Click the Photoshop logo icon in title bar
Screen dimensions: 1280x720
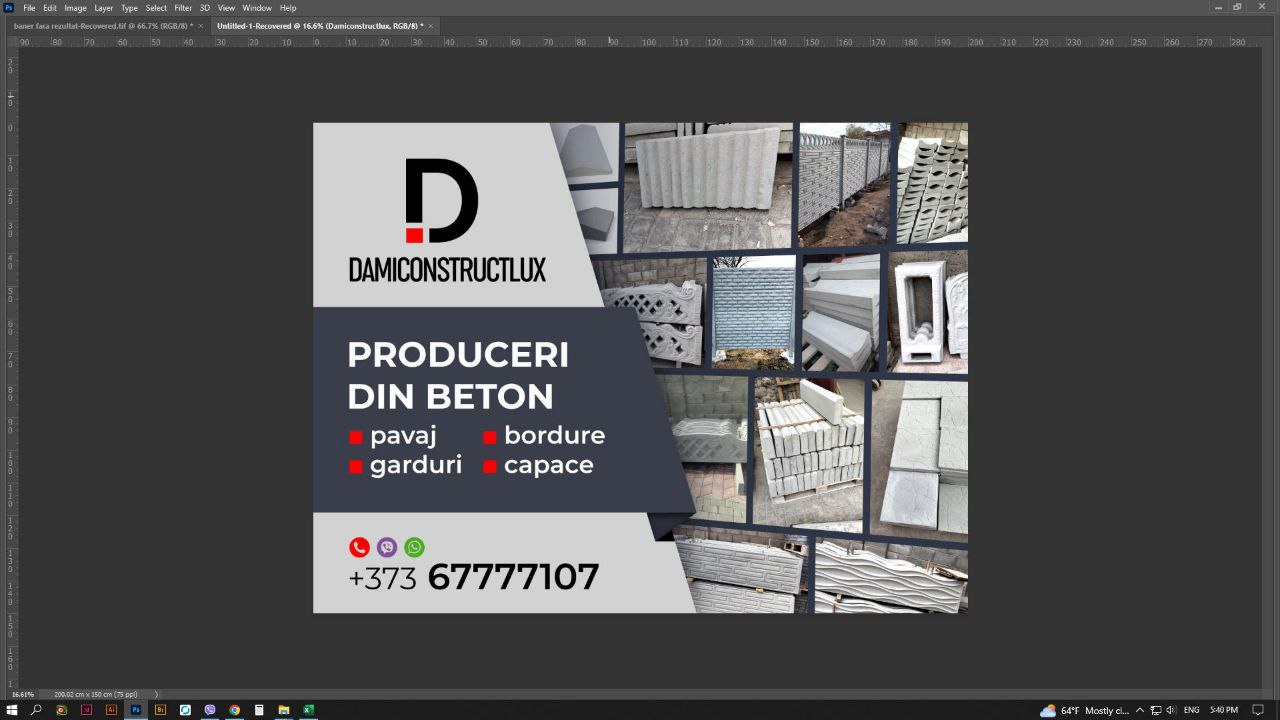[x=9, y=7]
